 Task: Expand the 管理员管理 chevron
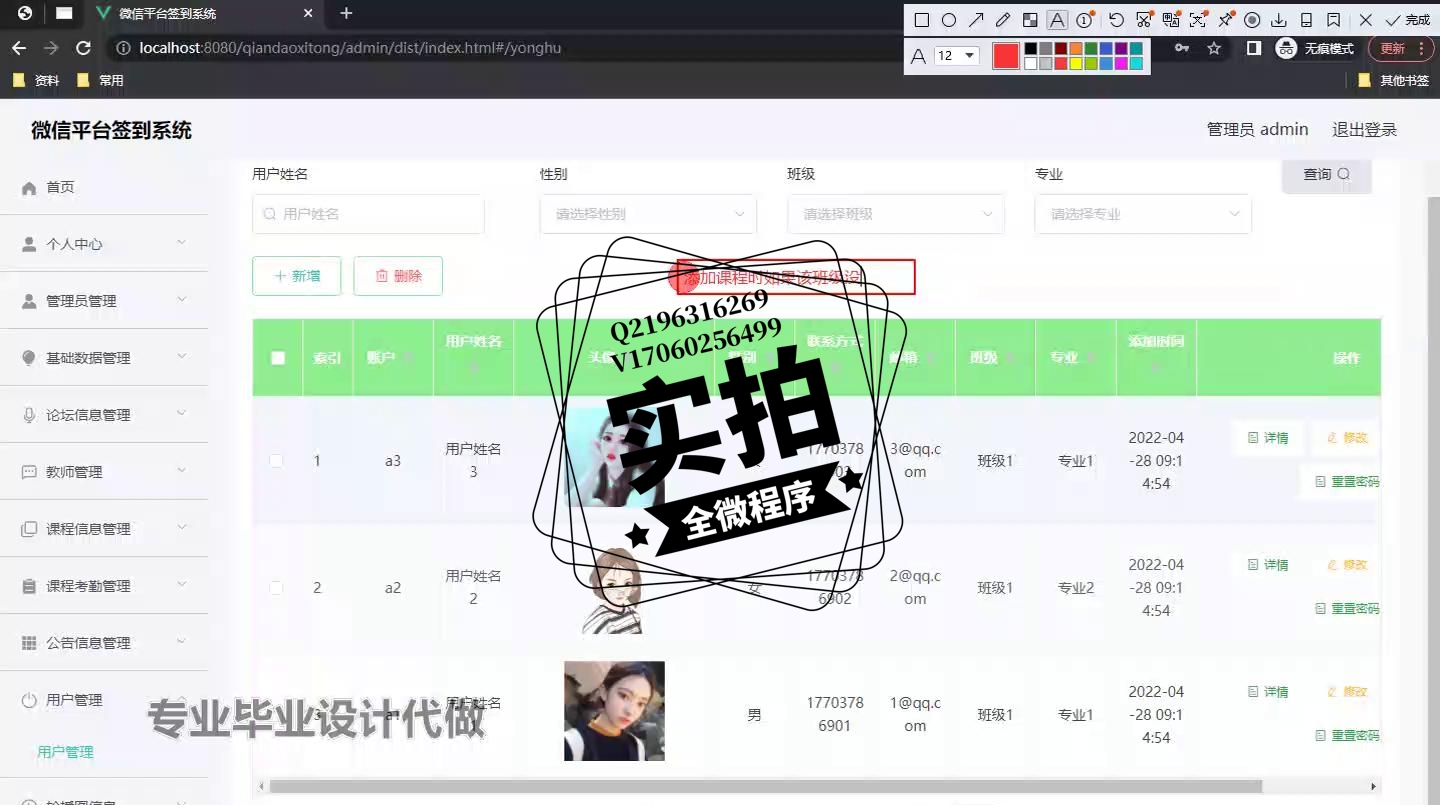[181, 300]
